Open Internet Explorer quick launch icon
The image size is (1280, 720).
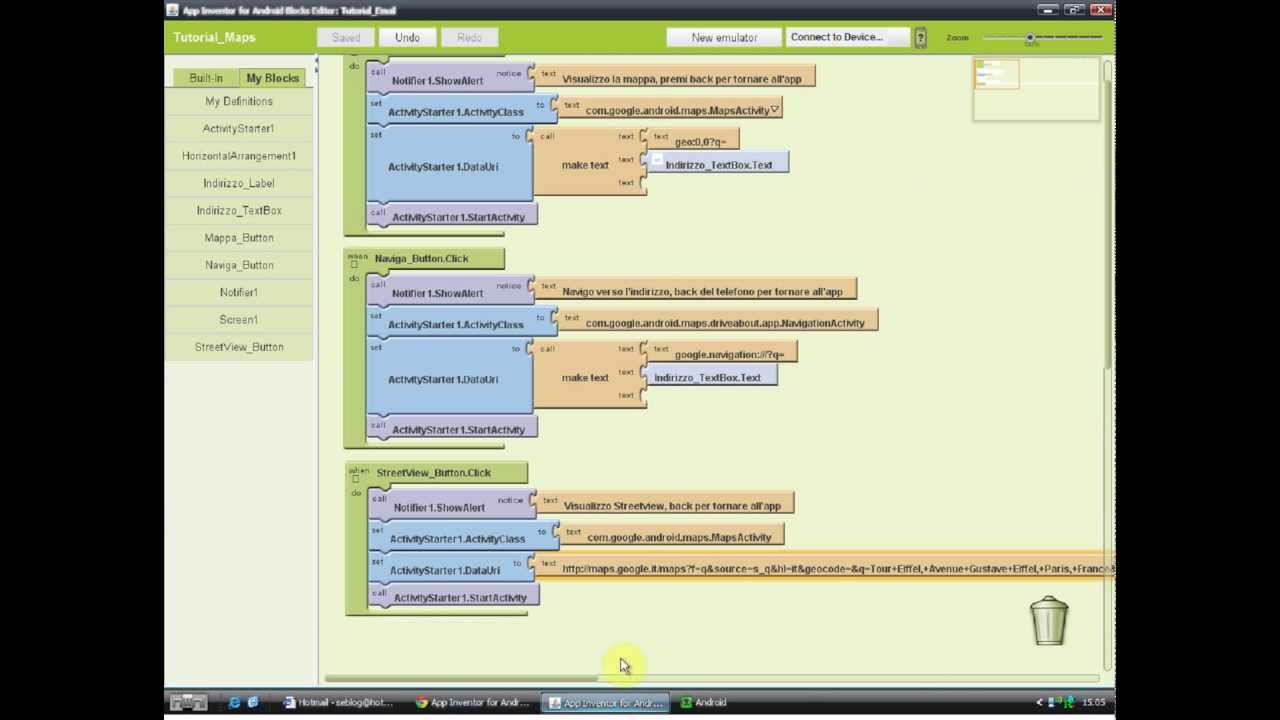tap(235, 702)
